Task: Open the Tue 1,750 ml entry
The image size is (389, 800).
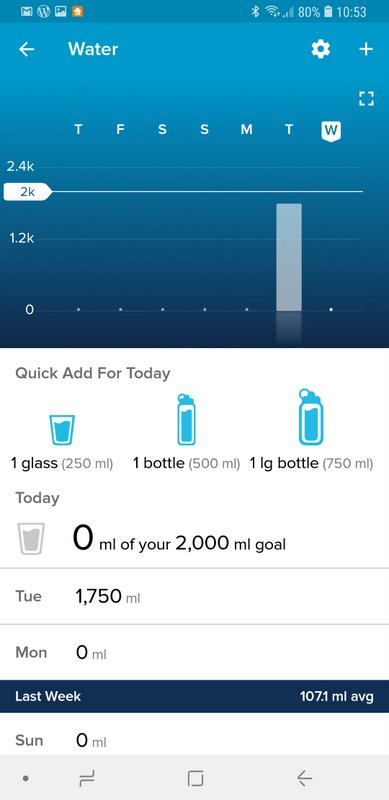Action: tap(194, 596)
